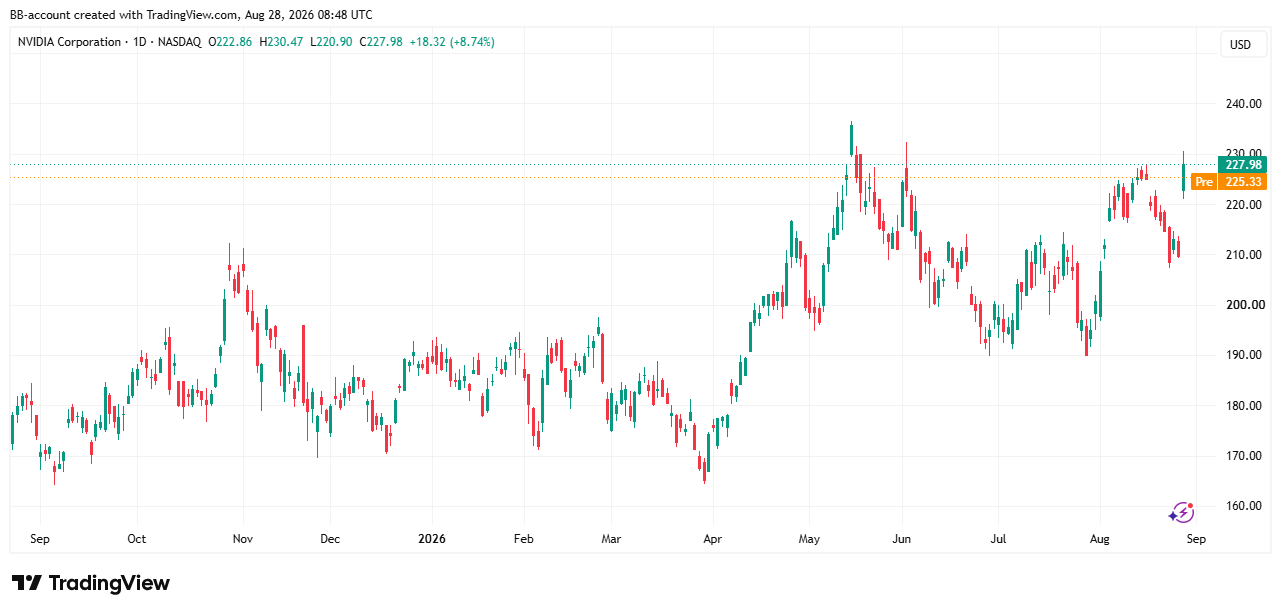Screen dimensions: 1281x613
Task: Click the 2026 year label on time axis
Action: click(432, 539)
